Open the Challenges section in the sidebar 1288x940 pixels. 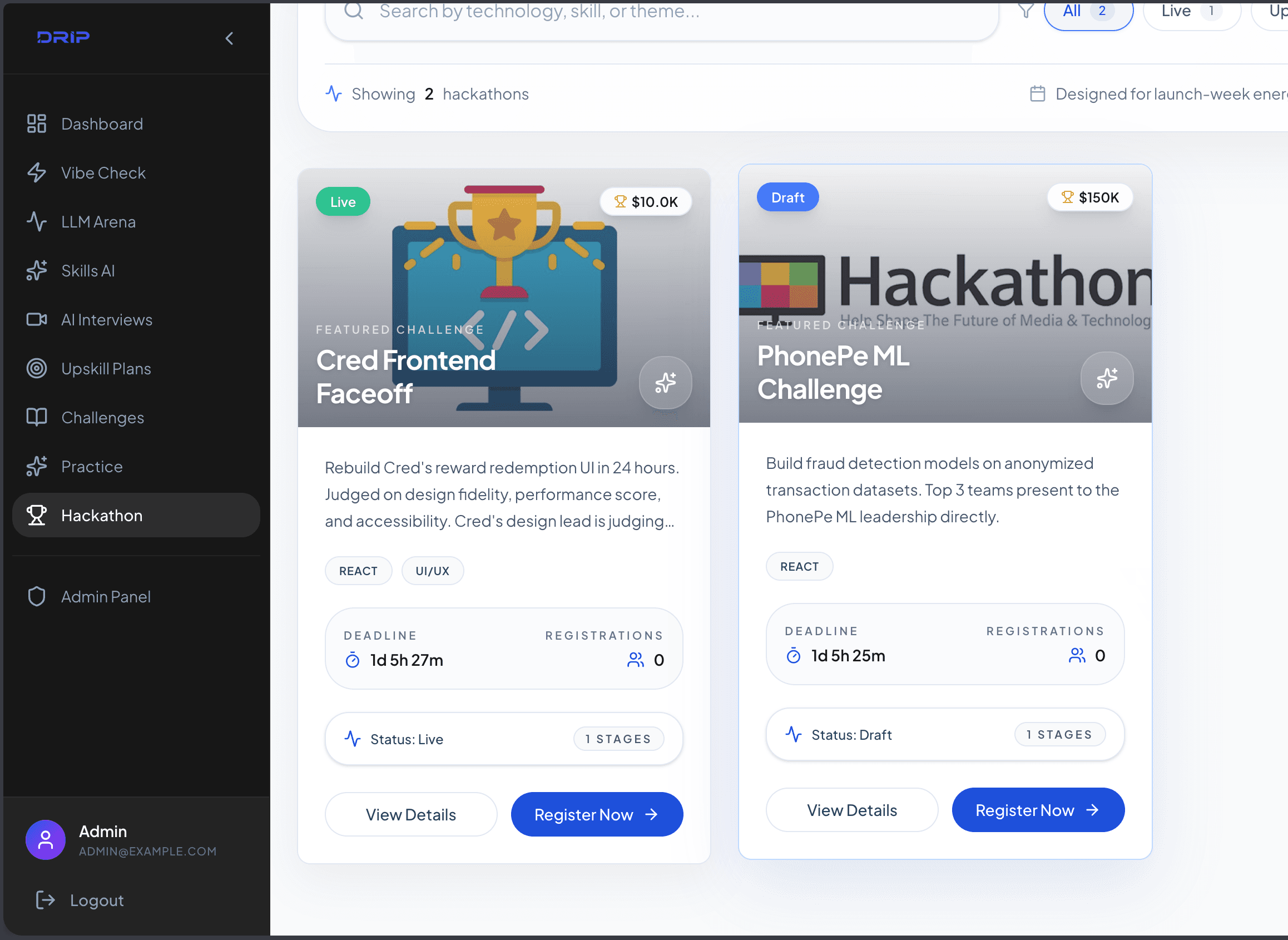coord(136,418)
